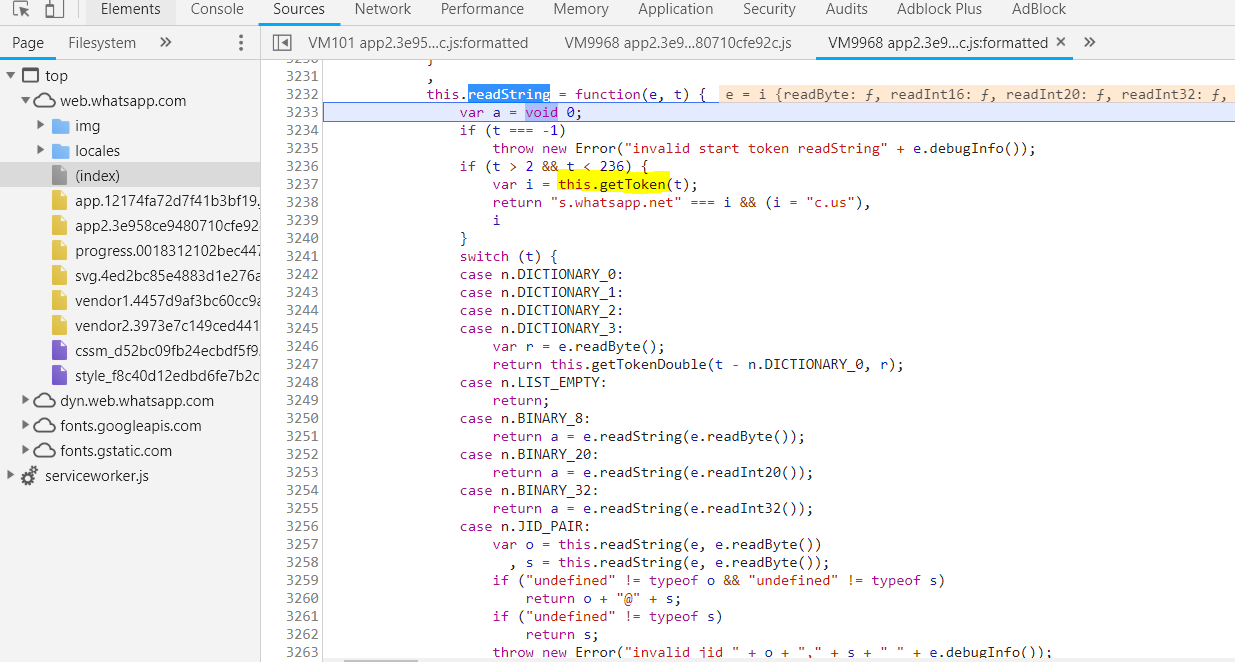Viewport: 1235px width, 662px height.
Task: Expand the fonts.googleapis.com node
Action: tap(25, 426)
